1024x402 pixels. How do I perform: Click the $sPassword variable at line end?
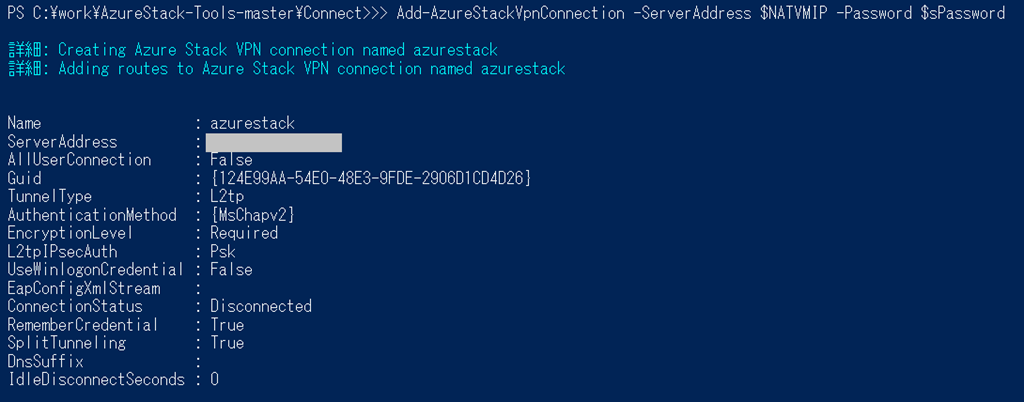click(x=963, y=13)
